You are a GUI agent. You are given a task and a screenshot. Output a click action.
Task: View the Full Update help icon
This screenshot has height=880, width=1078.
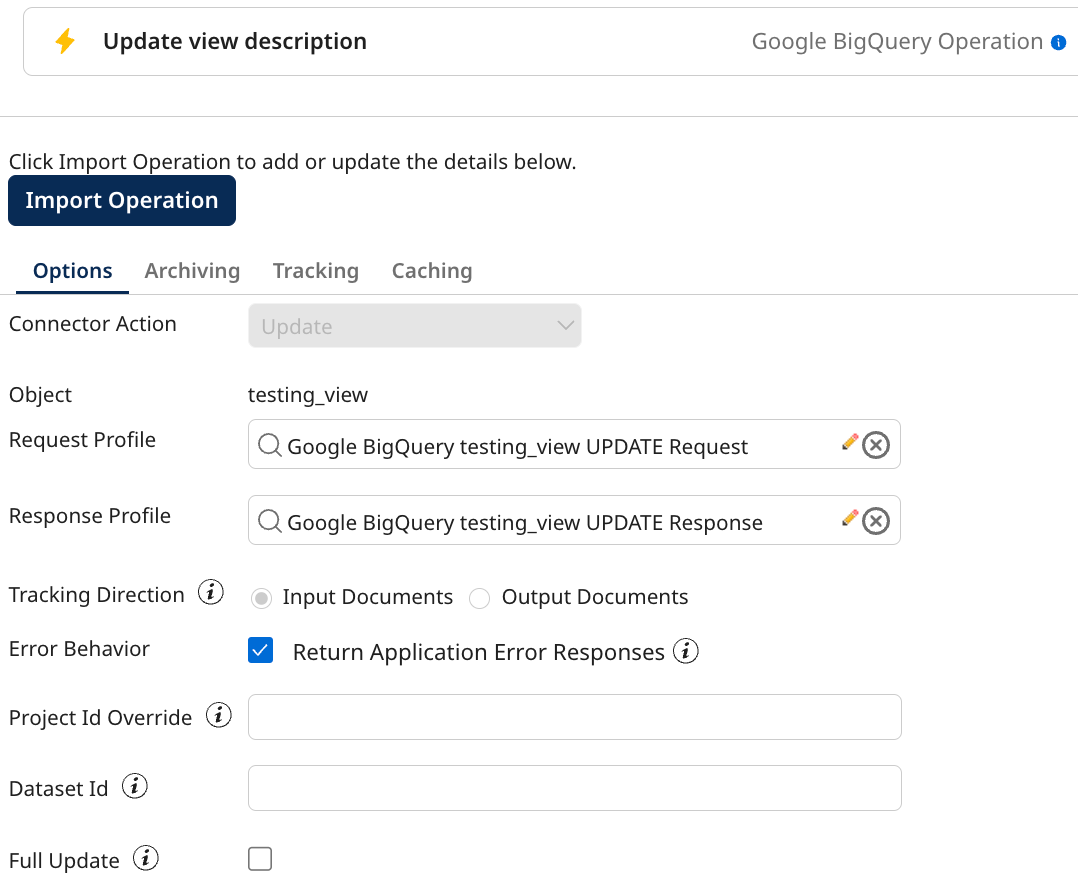coord(145,858)
